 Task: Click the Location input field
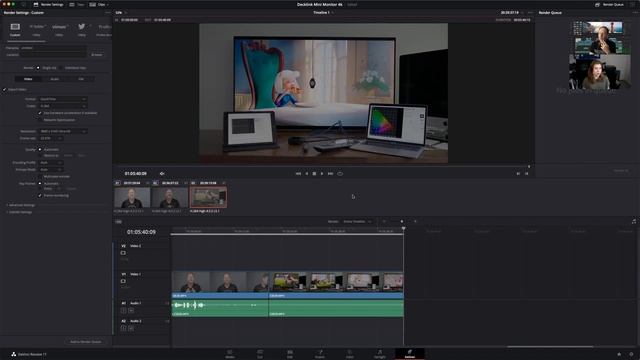(x=53, y=54)
